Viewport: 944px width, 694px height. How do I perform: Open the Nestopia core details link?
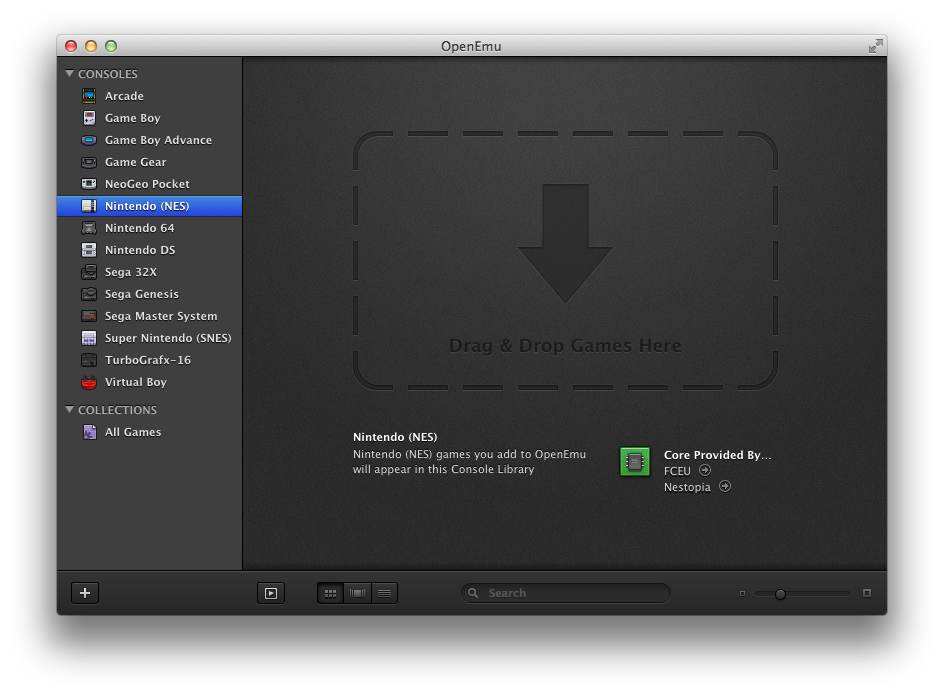724,487
